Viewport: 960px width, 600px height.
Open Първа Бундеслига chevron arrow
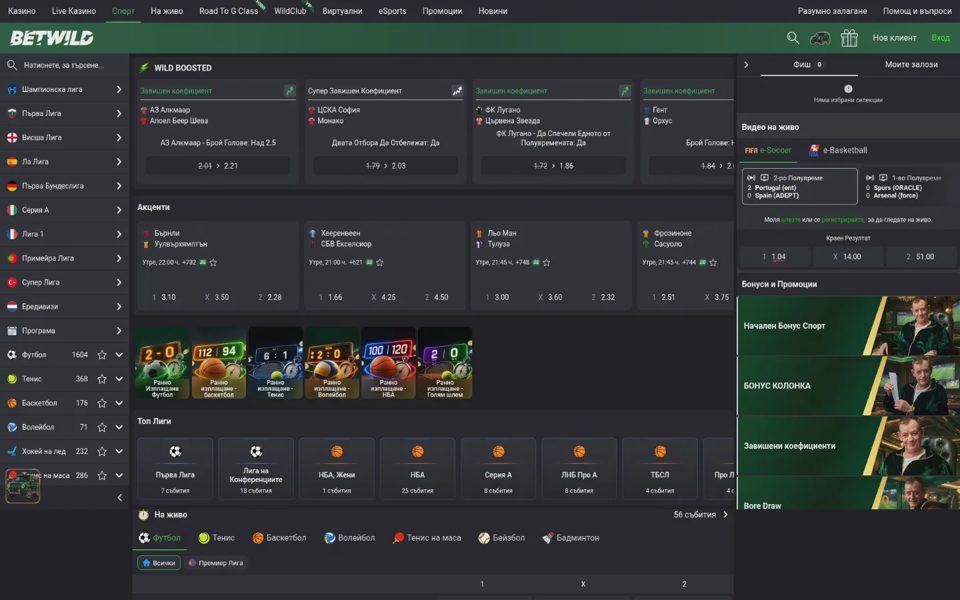[x=119, y=186]
